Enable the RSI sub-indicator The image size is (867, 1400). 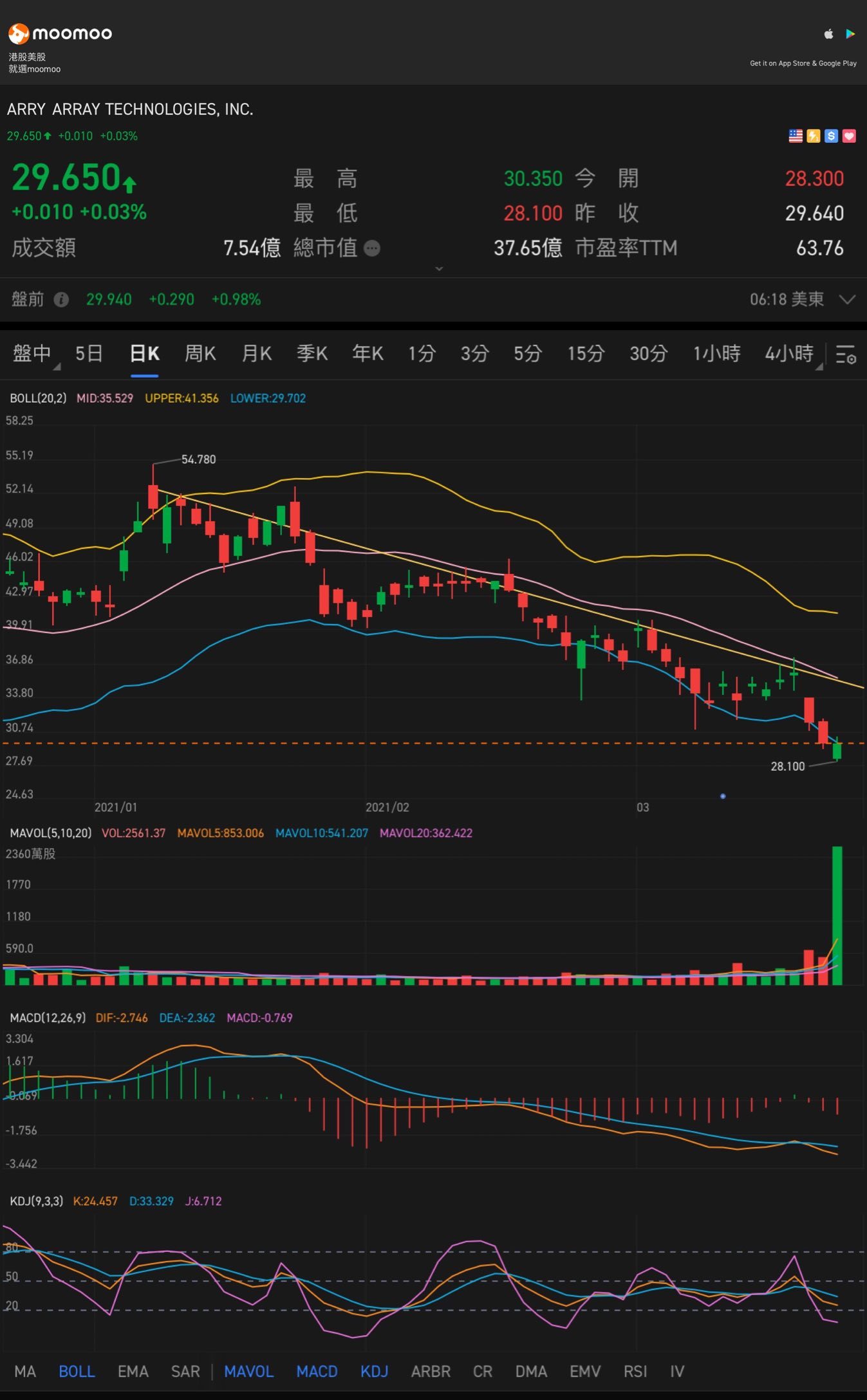[635, 1371]
